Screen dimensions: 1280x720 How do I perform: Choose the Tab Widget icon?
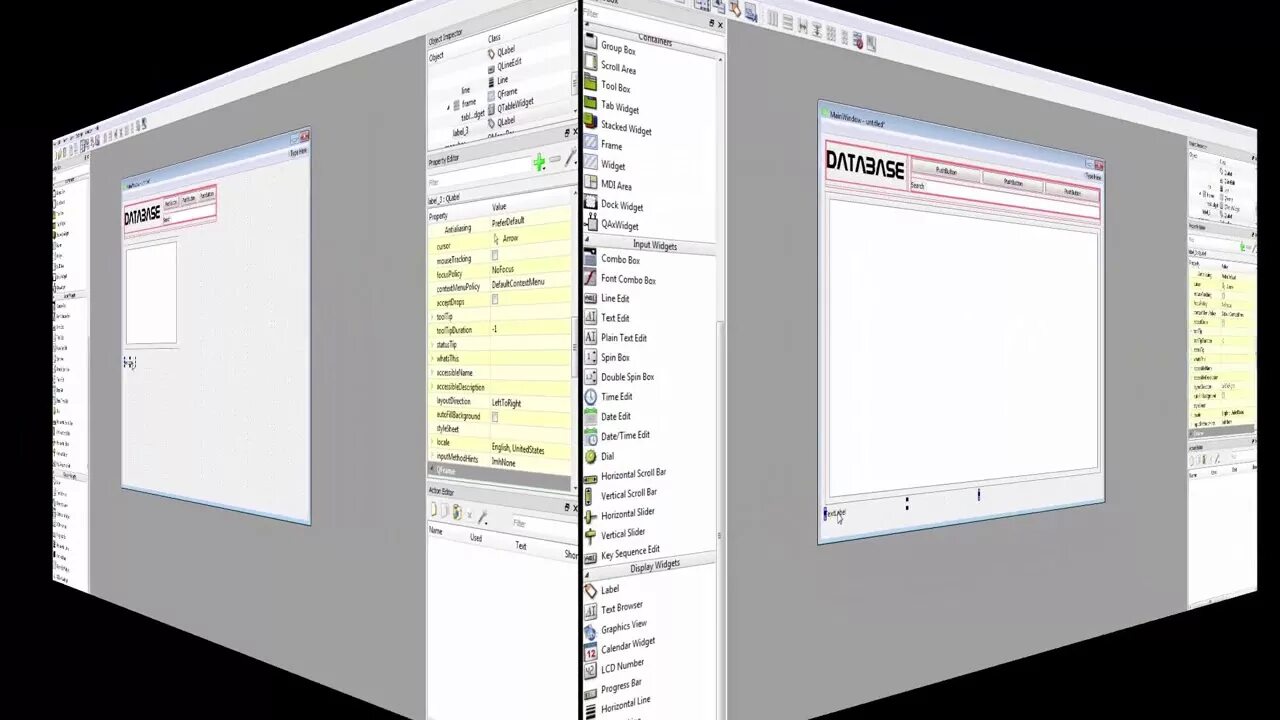[590, 105]
